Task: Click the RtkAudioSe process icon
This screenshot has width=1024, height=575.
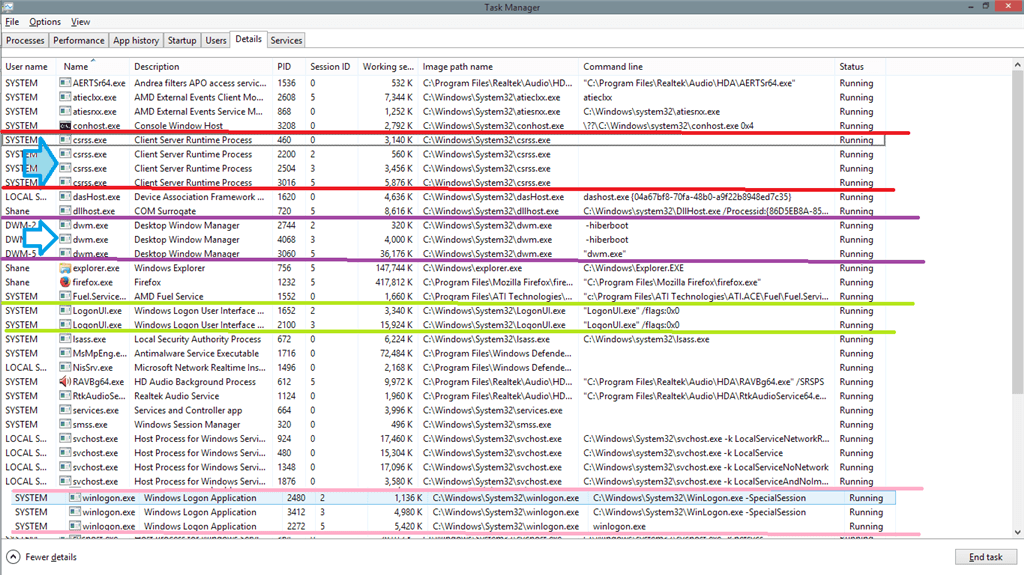Action: [65, 396]
